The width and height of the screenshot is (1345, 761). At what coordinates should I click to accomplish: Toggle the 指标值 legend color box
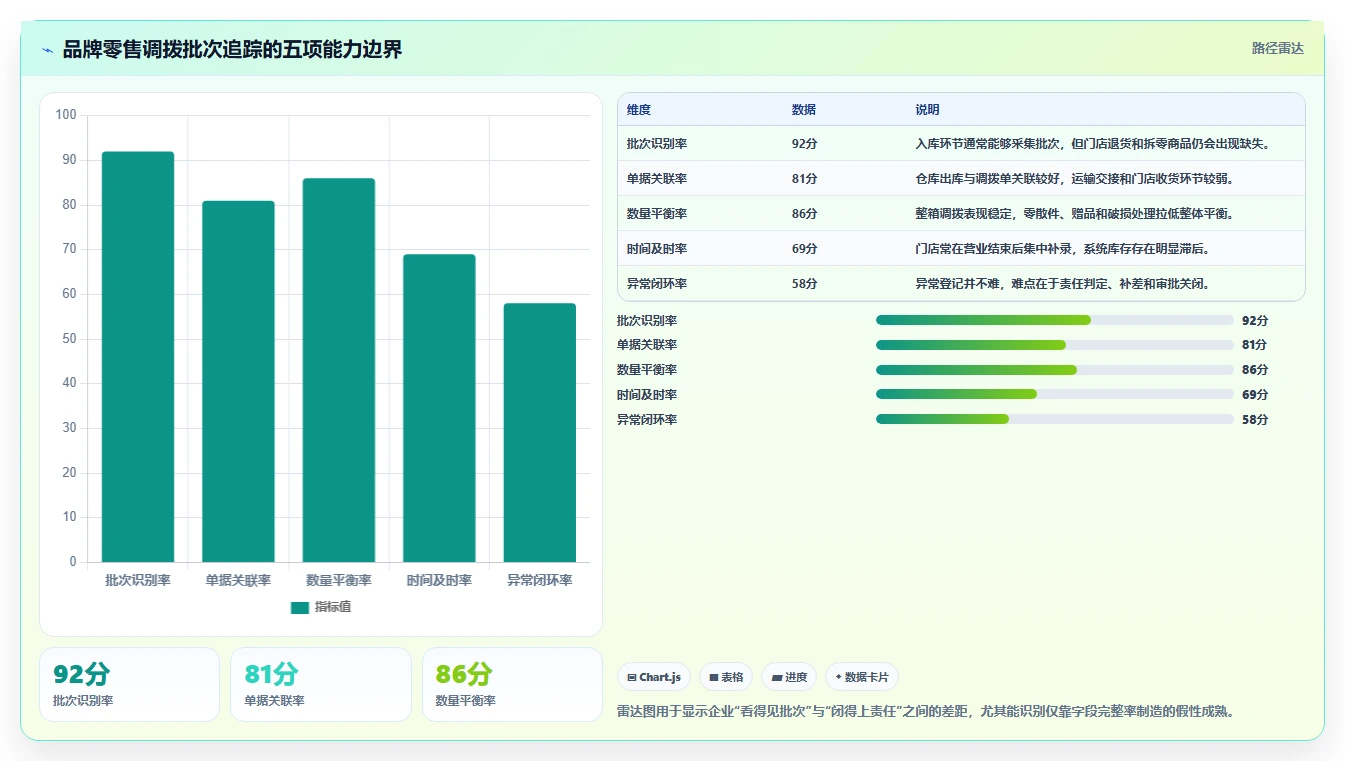click(x=300, y=607)
